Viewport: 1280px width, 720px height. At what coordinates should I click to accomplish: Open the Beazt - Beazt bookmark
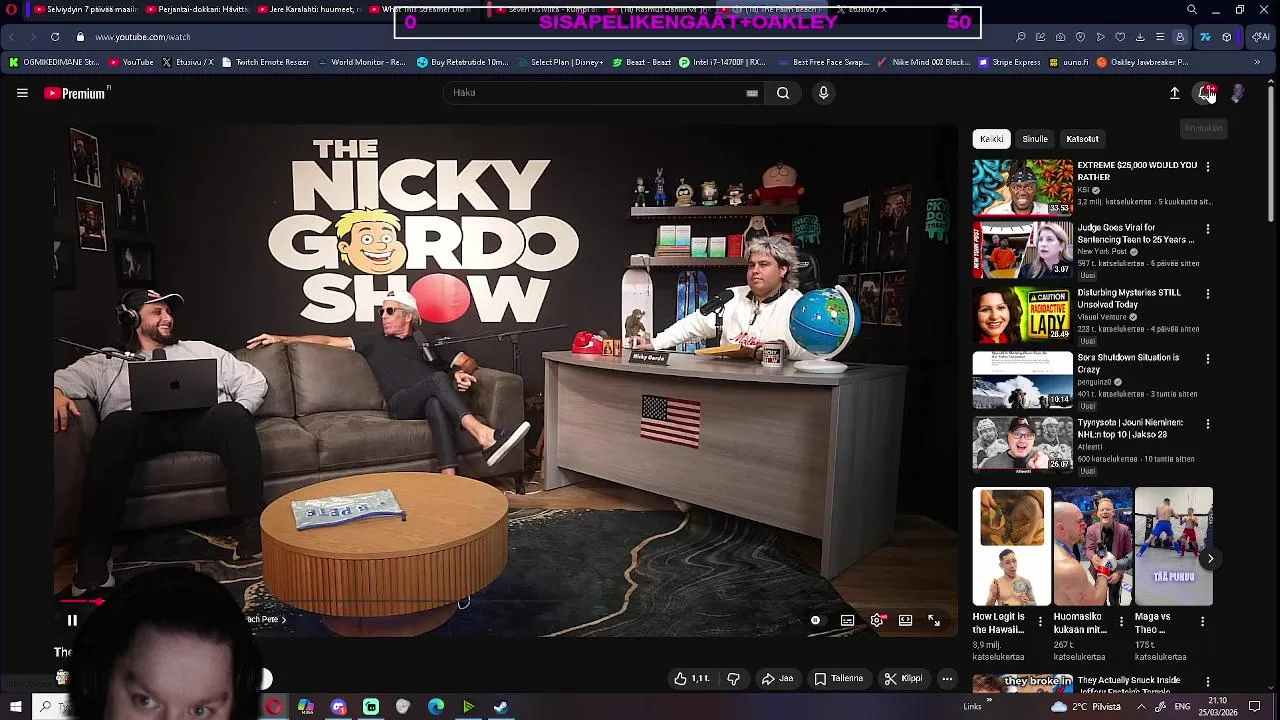click(641, 62)
